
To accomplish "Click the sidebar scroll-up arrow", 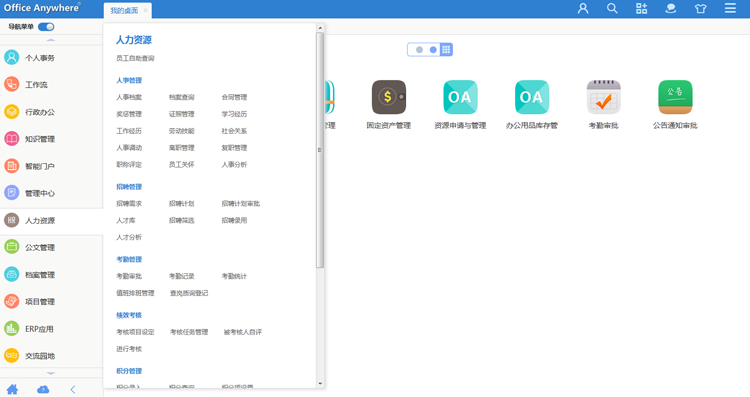I will 51,40.
